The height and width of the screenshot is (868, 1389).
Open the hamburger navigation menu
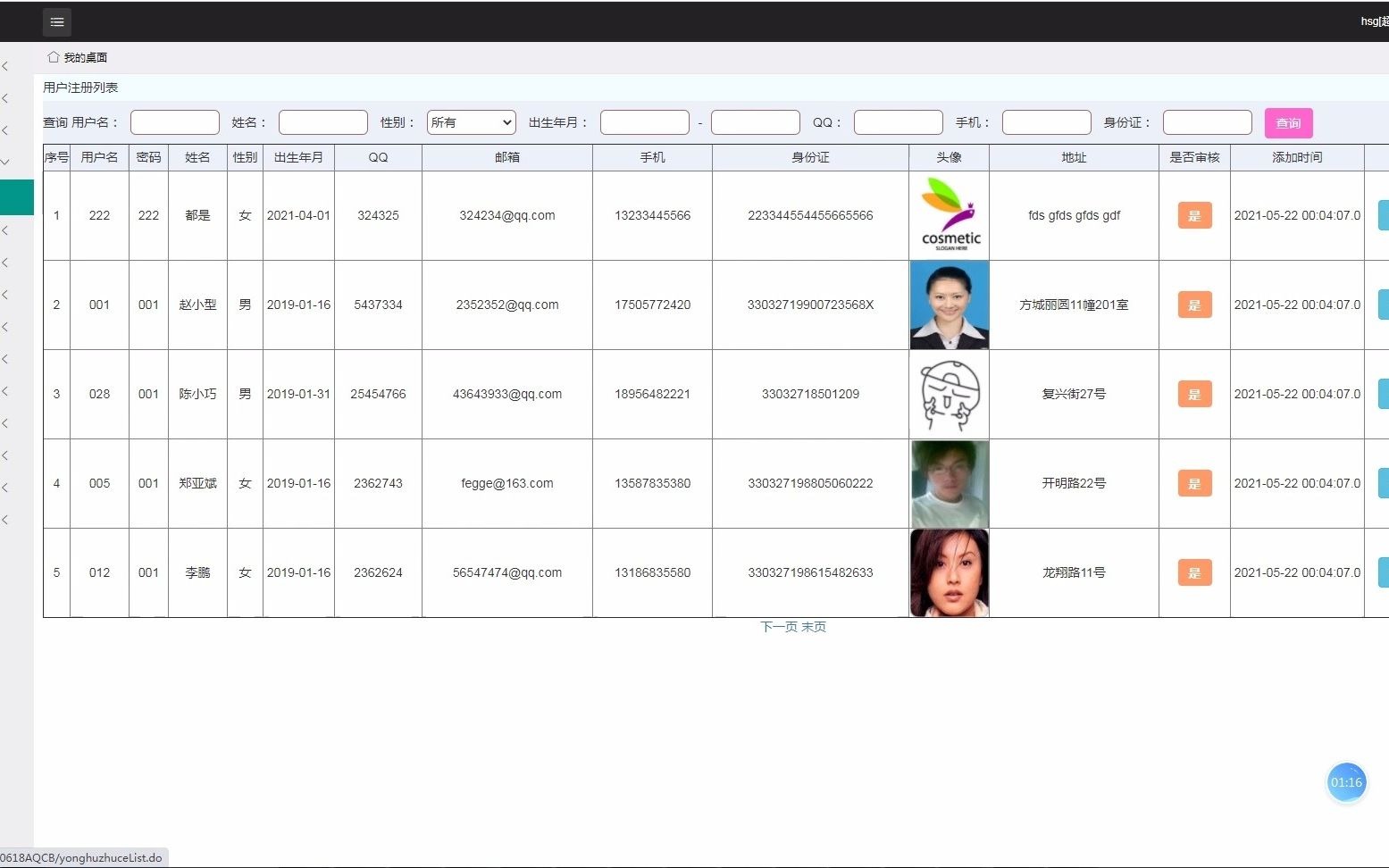(57, 21)
